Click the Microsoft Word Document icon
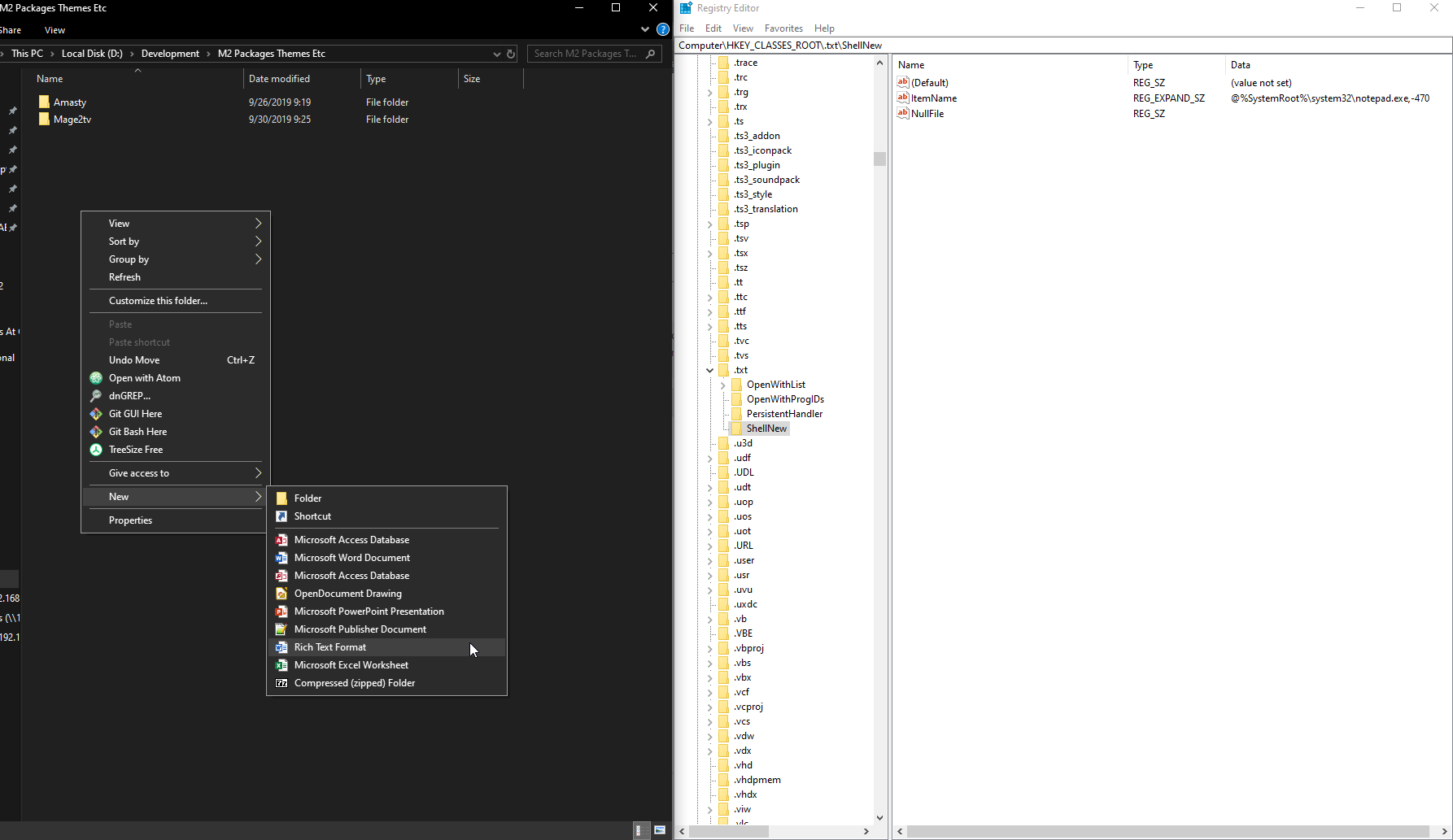The width and height of the screenshot is (1453, 840). click(x=281, y=558)
